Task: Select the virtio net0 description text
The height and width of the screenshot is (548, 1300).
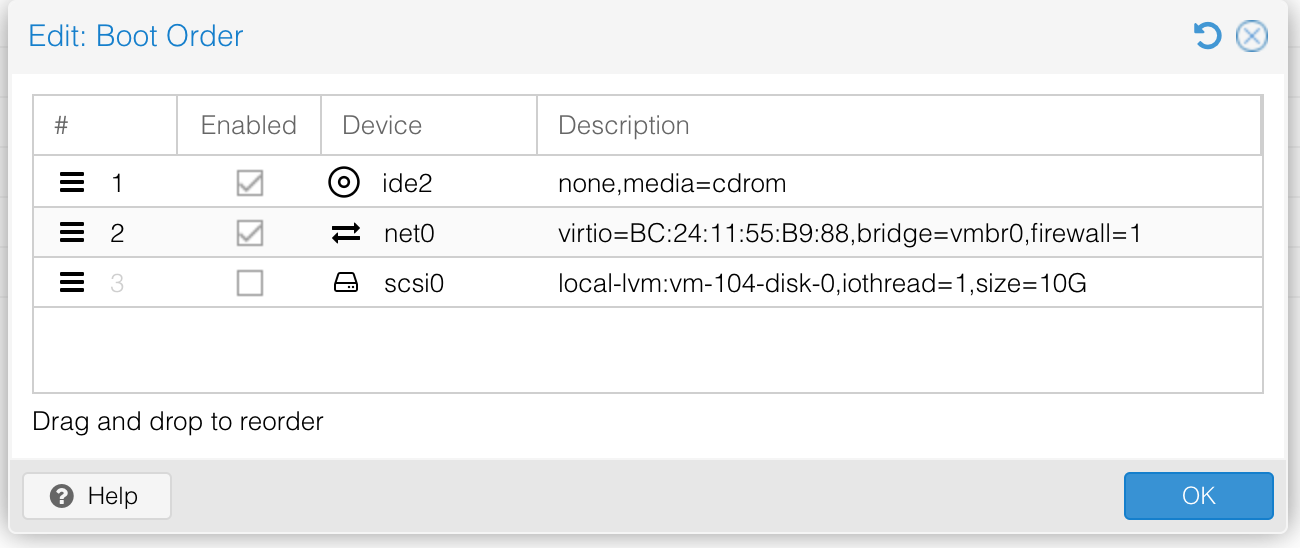Action: pos(849,234)
